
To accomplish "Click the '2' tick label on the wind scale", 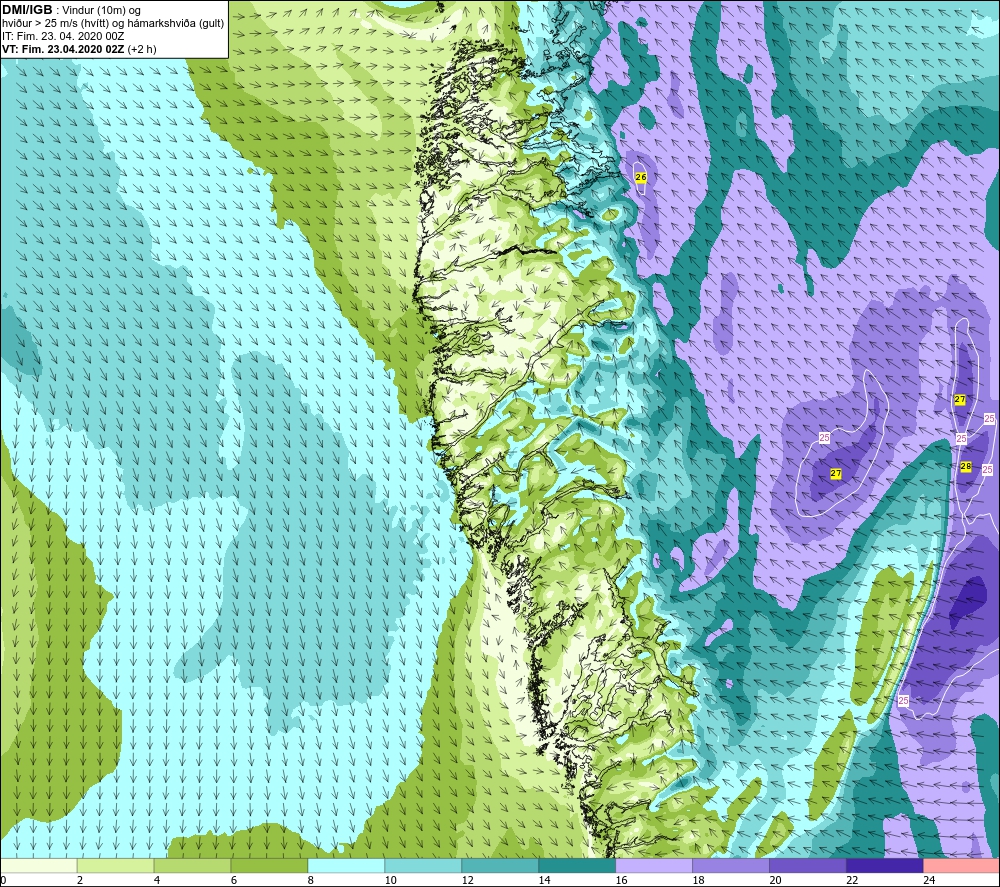I will point(80,880).
